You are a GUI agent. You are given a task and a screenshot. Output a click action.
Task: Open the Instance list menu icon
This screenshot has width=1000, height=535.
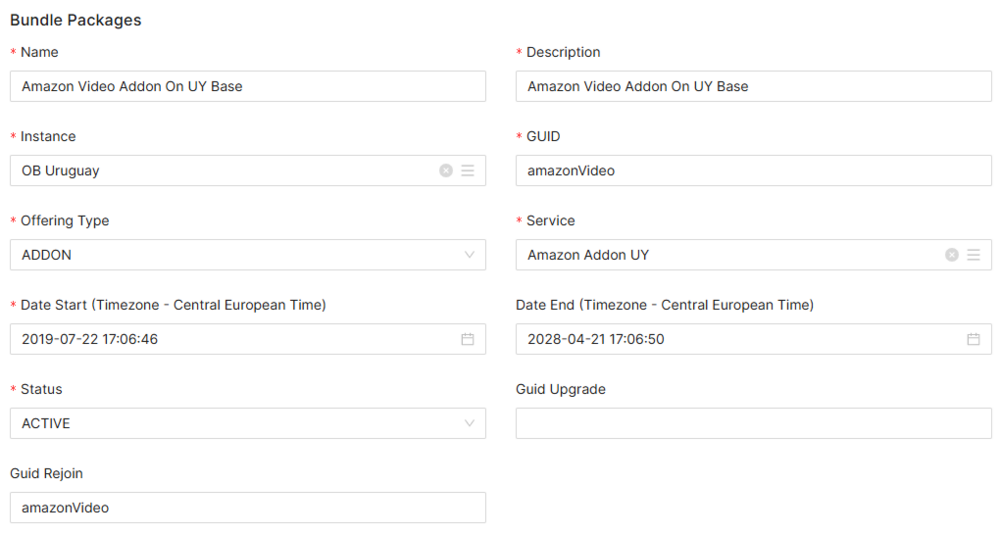pos(468,171)
